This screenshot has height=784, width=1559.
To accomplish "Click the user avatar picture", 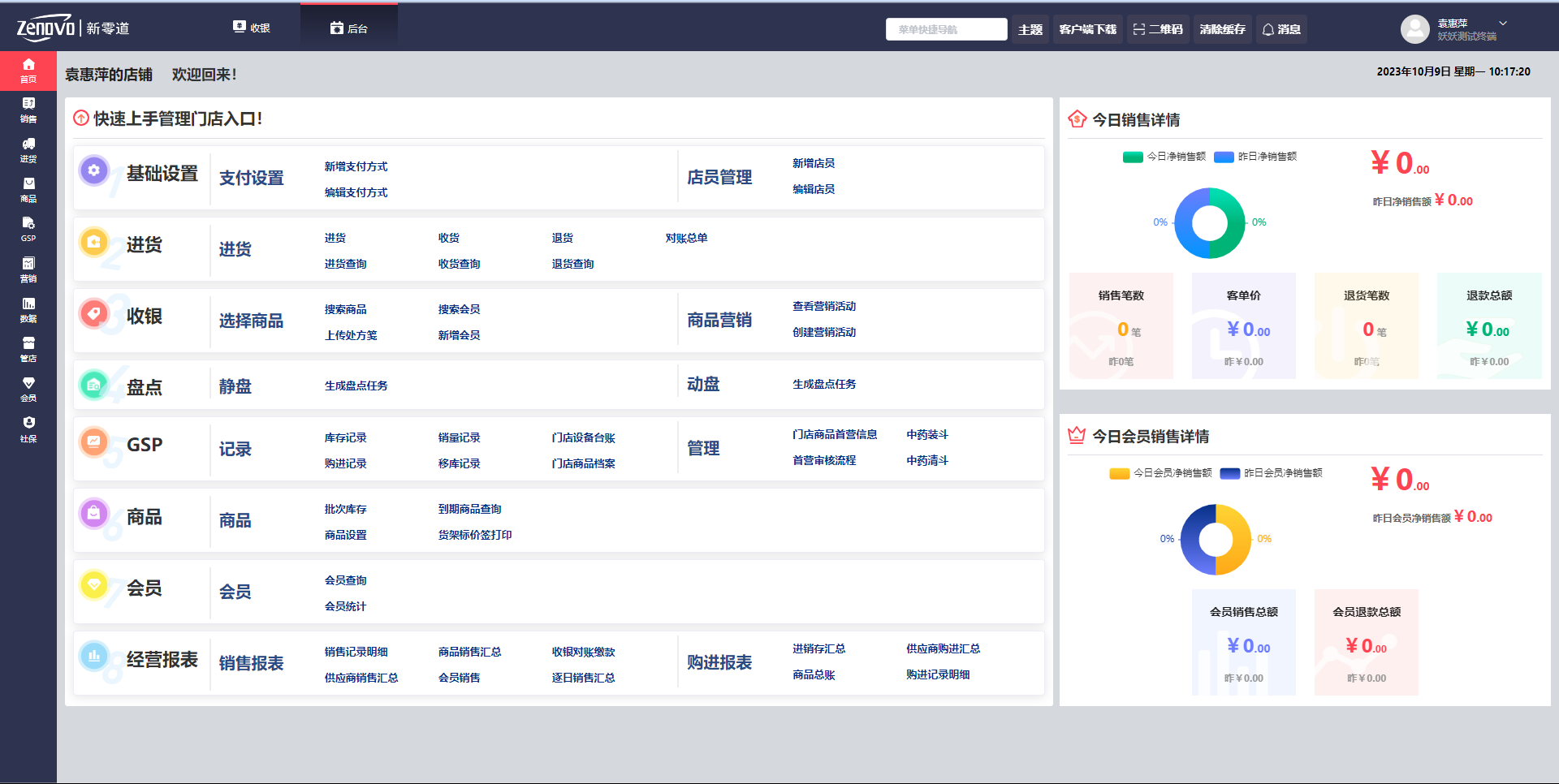I will click(x=1414, y=29).
